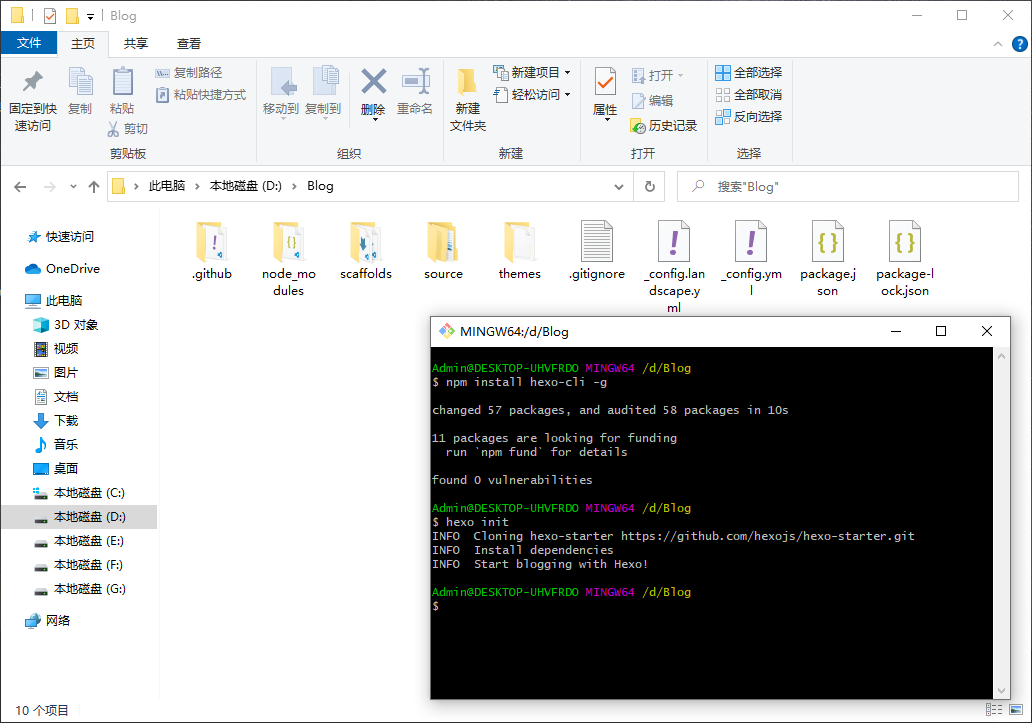Image resolution: width=1032 pixels, height=723 pixels.
Task: Select Downloads folder in sidebar
Action: click(56, 420)
